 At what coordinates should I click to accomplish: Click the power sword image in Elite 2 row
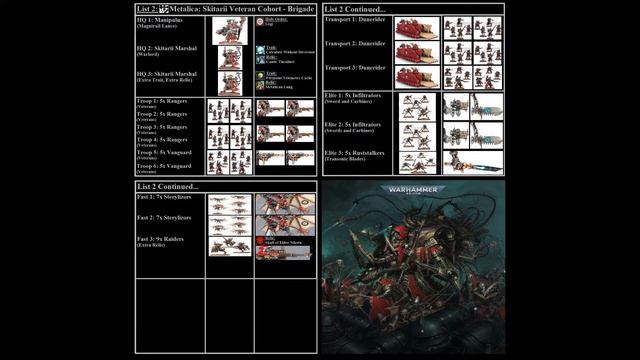487,136
